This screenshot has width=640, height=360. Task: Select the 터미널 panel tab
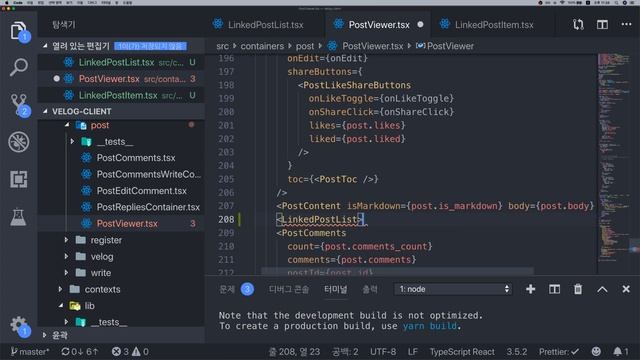tap(335, 289)
